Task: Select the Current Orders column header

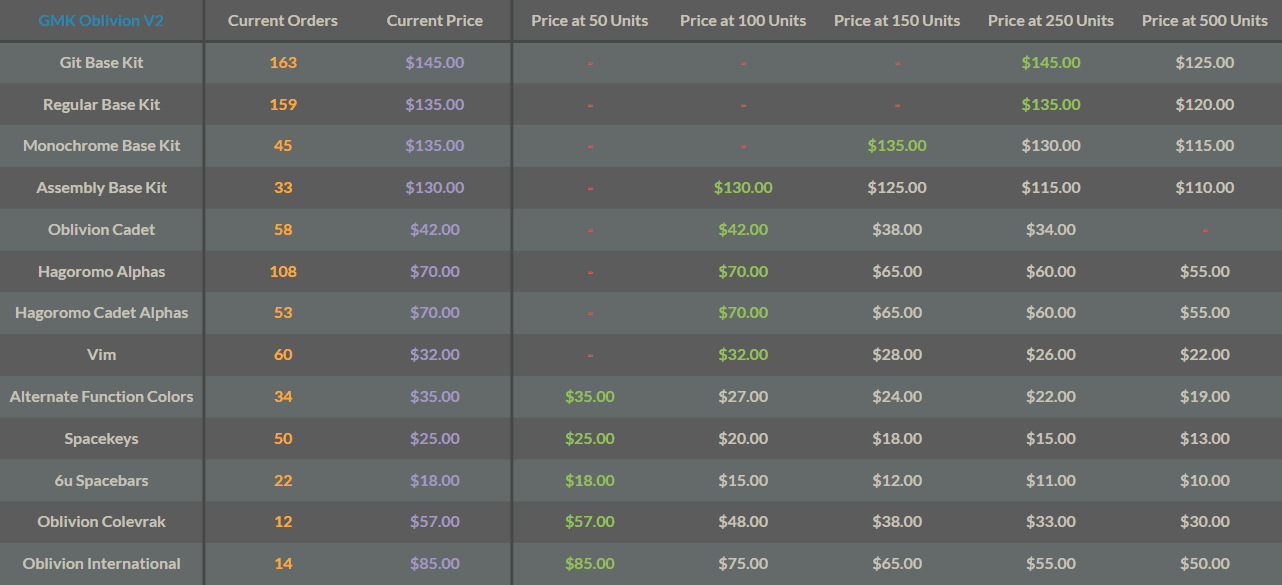Action: pyautogui.click(x=283, y=21)
